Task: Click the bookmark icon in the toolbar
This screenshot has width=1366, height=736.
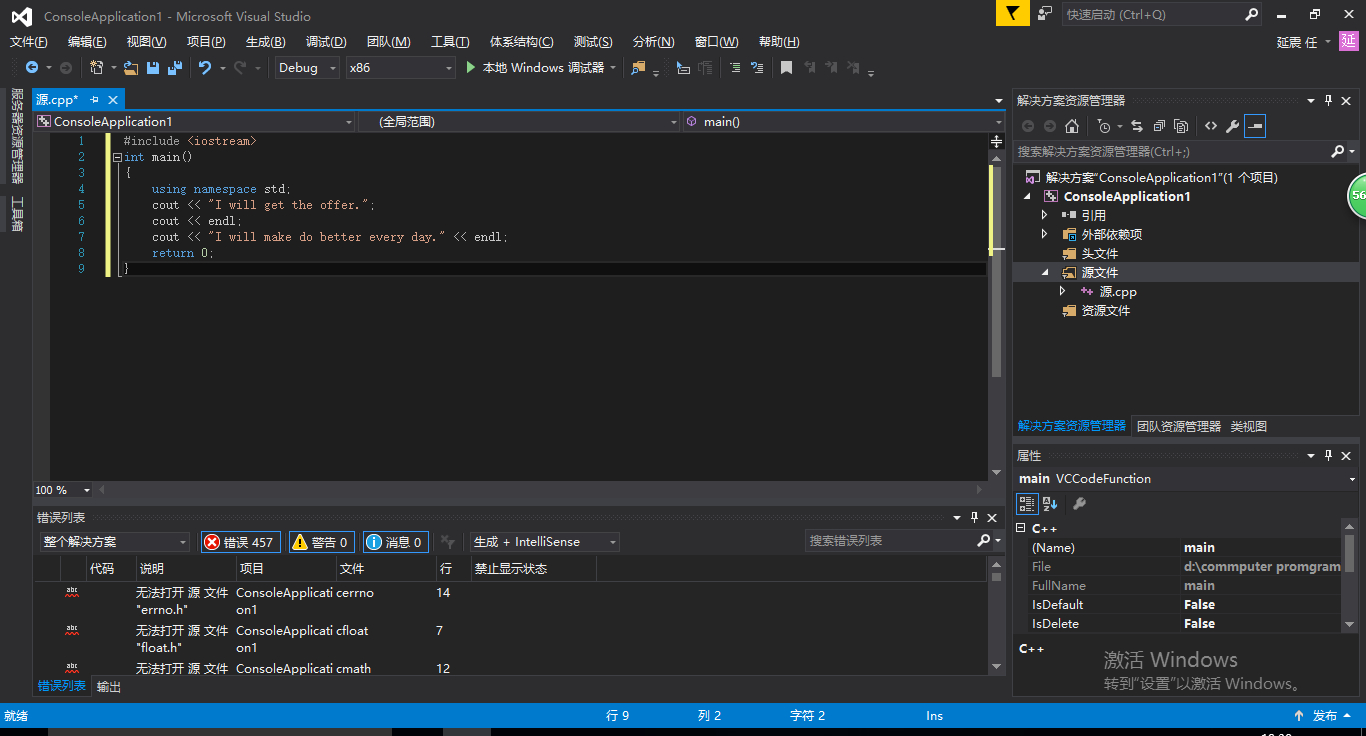Action: click(x=786, y=68)
